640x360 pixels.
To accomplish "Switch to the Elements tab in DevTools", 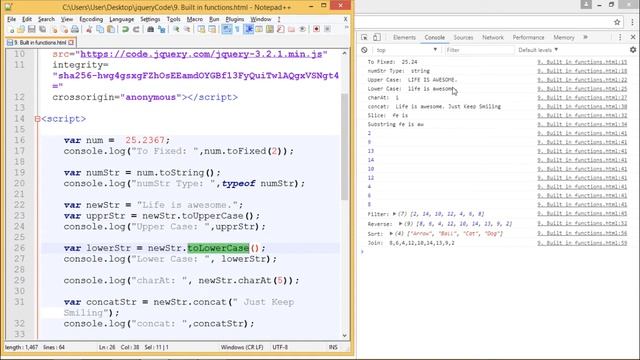I will 404,37.
